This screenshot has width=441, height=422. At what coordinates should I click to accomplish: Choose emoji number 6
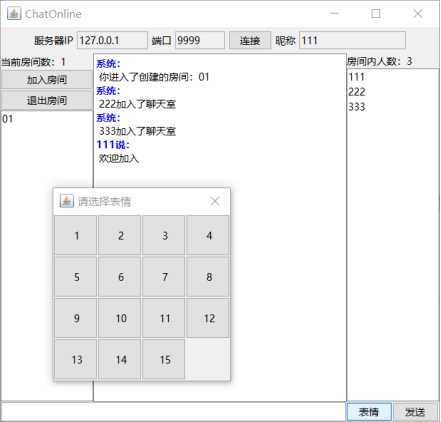tap(120, 277)
